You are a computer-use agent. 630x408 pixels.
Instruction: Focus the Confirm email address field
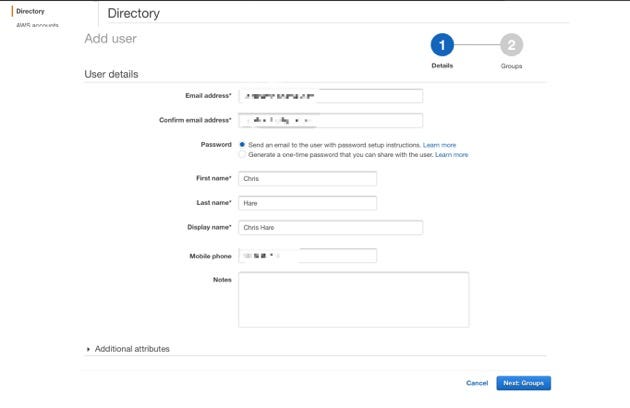(x=330, y=121)
